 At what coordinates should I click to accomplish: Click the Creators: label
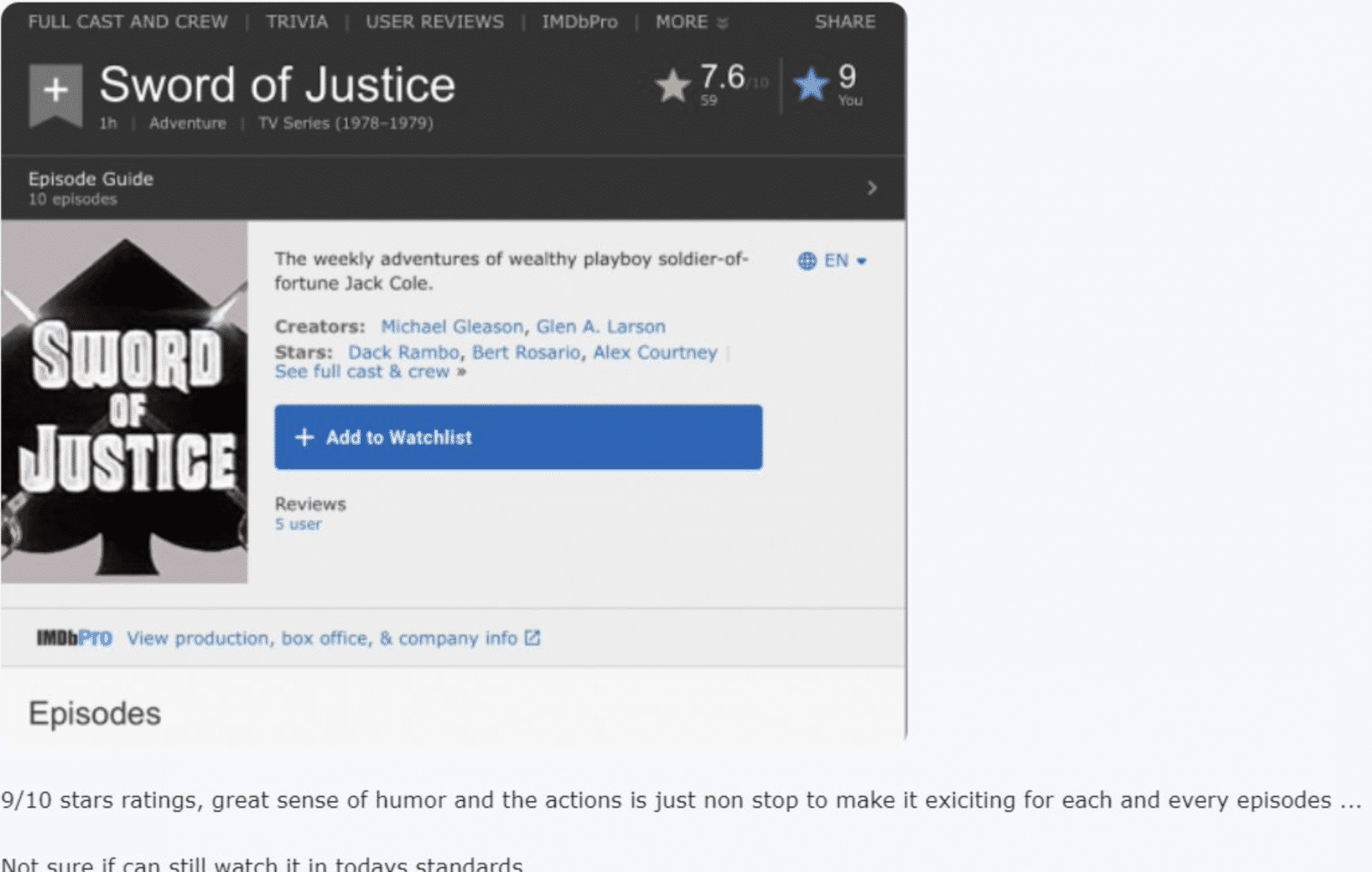(320, 327)
